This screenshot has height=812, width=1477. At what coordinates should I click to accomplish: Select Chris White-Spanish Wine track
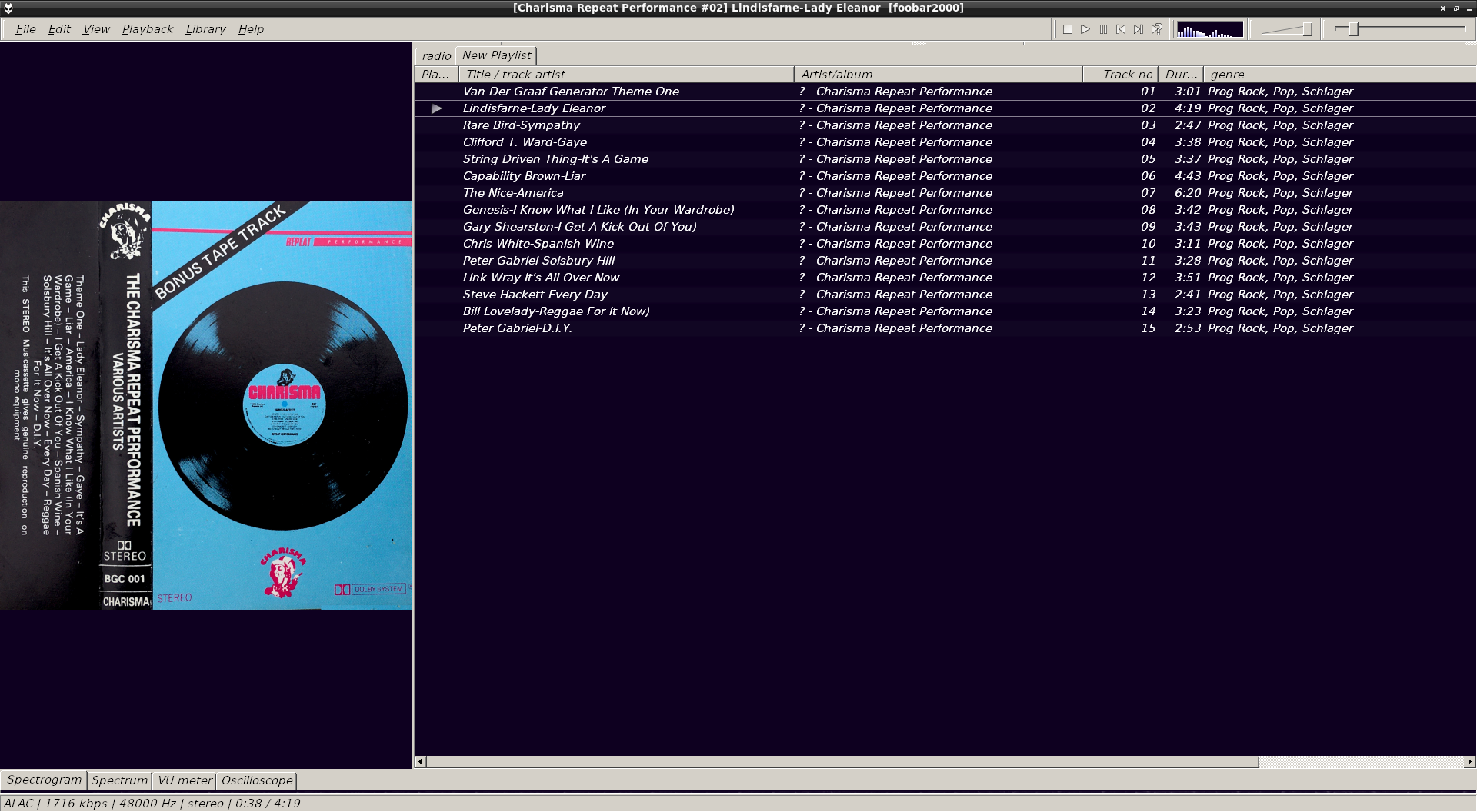945,244
